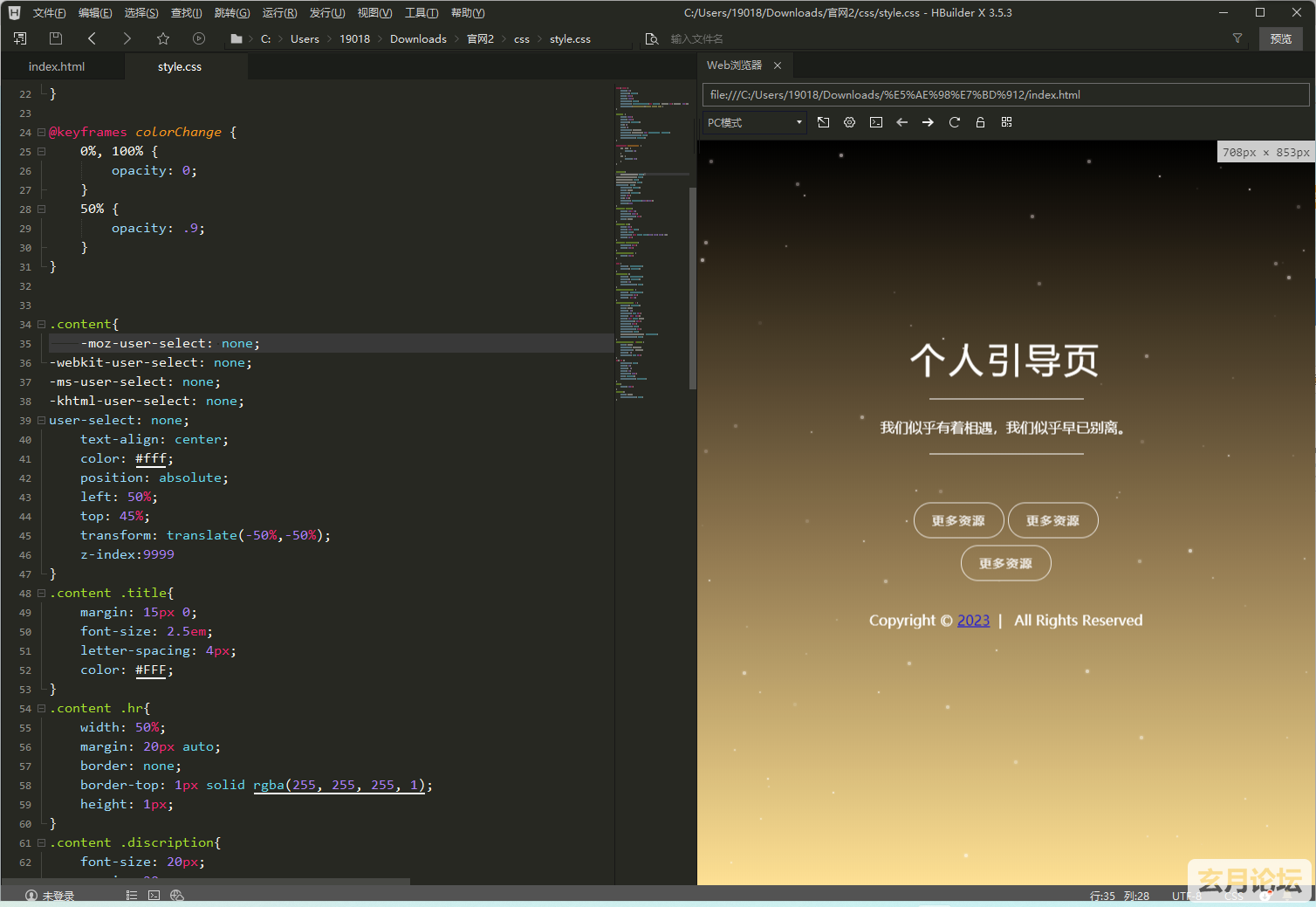Viewport: 1316px width, 907px height.
Task: Open the 跳转(G) menu
Action: 232,13
